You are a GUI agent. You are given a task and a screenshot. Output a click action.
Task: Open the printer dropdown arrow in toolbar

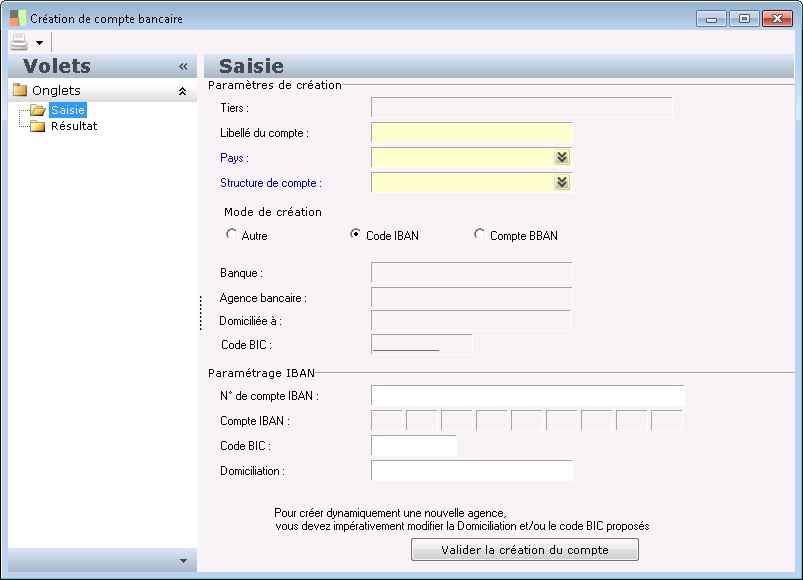coord(39,43)
